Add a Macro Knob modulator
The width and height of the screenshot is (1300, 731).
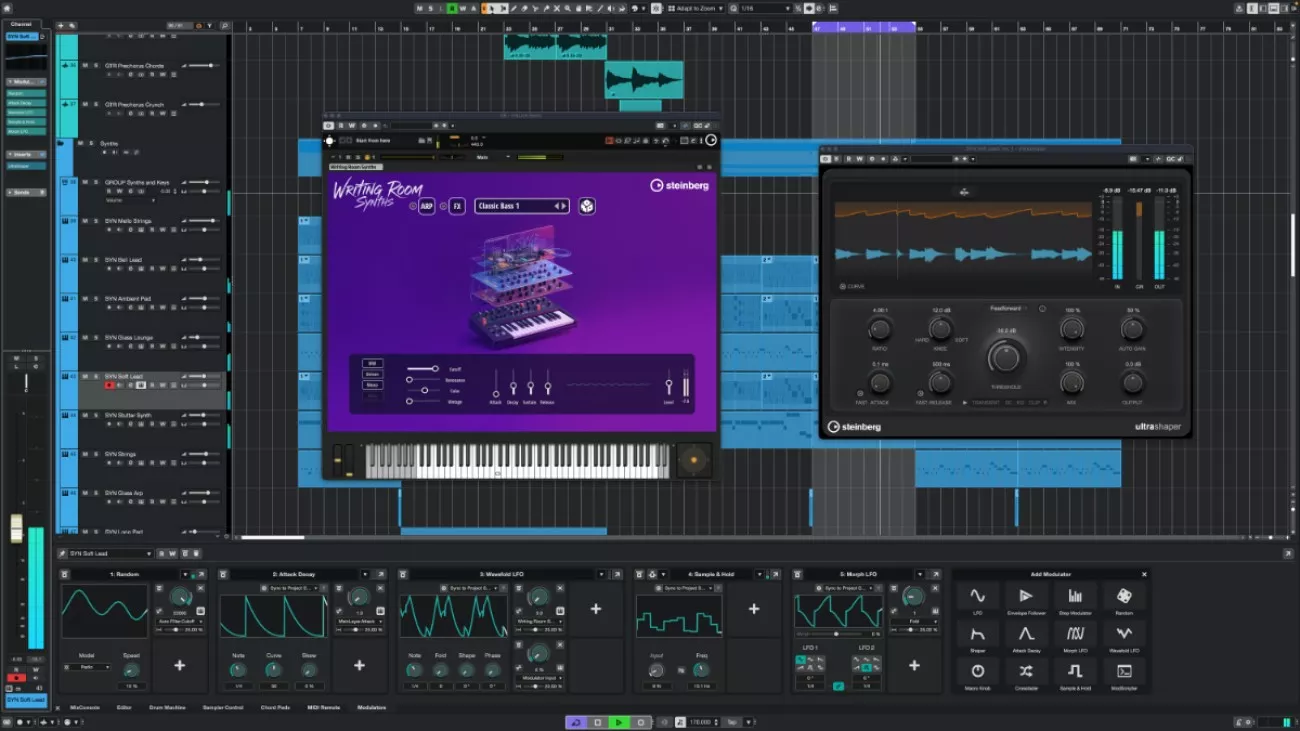[977, 672]
